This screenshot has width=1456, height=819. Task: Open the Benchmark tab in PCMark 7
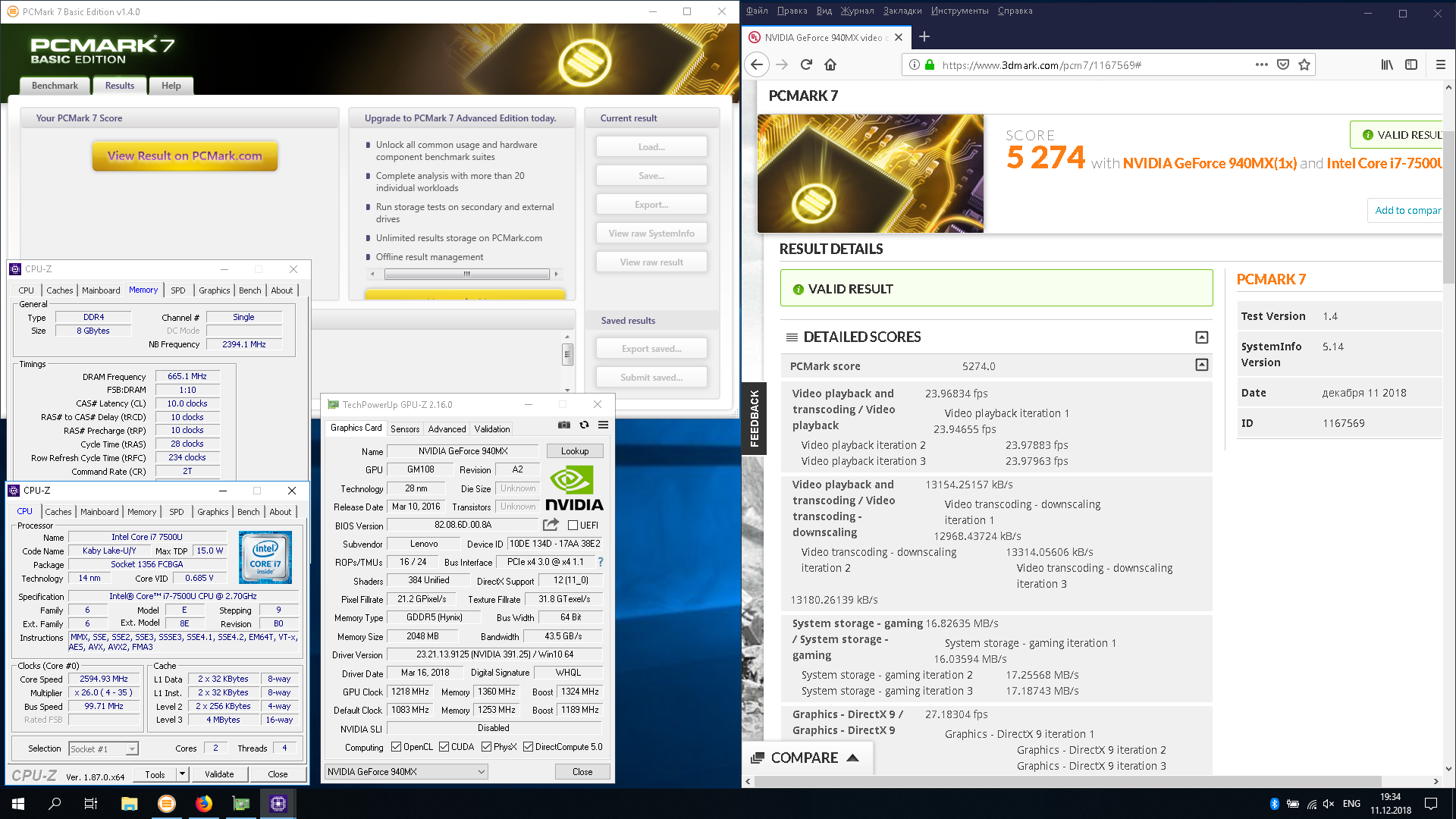click(55, 86)
